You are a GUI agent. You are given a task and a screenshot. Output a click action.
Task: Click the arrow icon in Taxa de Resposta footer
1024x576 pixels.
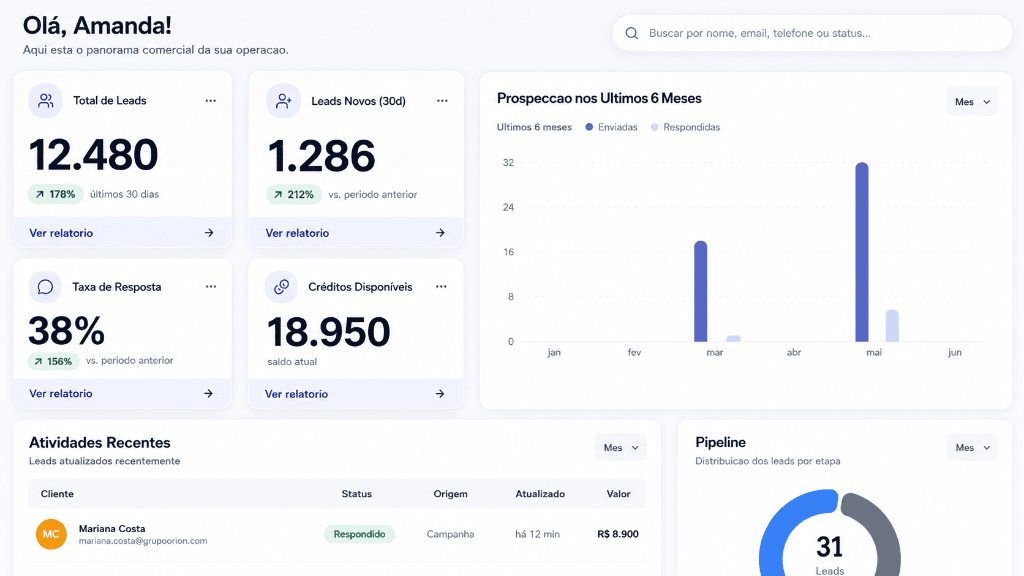click(x=208, y=394)
